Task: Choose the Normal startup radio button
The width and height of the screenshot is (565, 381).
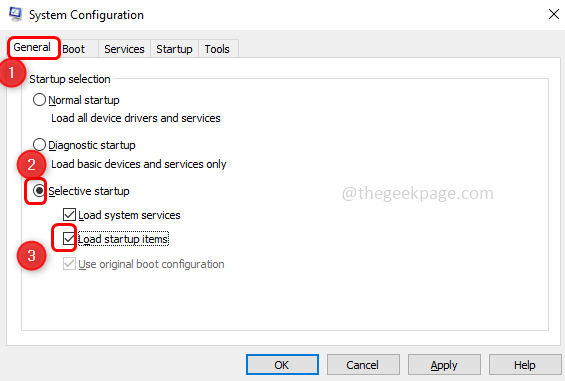Action: click(39, 100)
